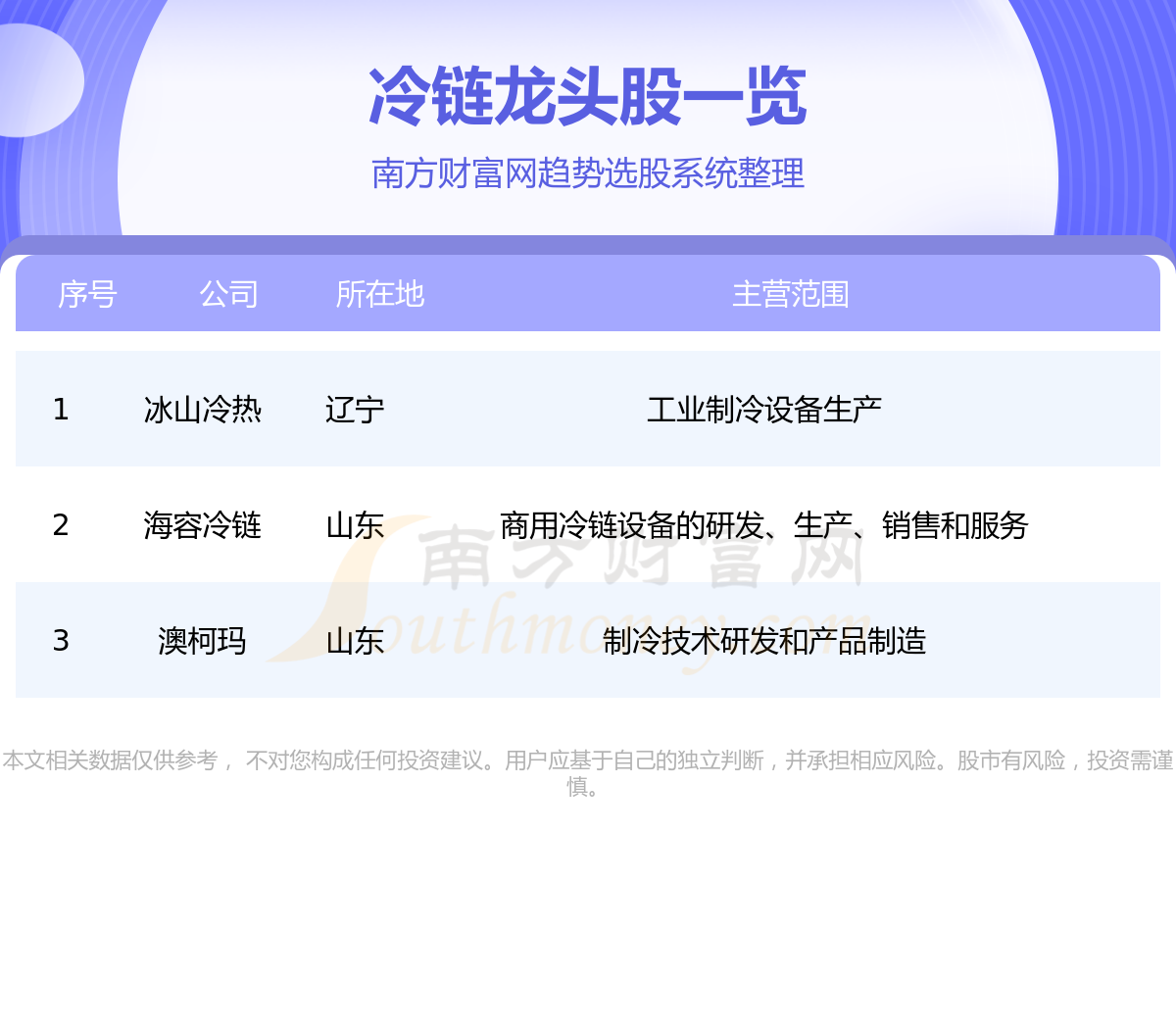The height and width of the screenshot is (1029, 1176).
Task: Click 山东 in the 海容冷链 row
Action: point(355,525)
